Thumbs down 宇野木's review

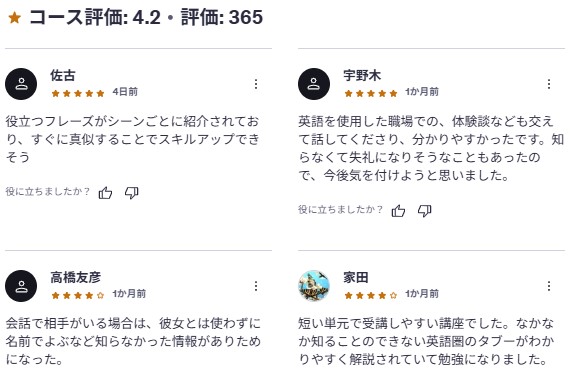coord(425,211)
